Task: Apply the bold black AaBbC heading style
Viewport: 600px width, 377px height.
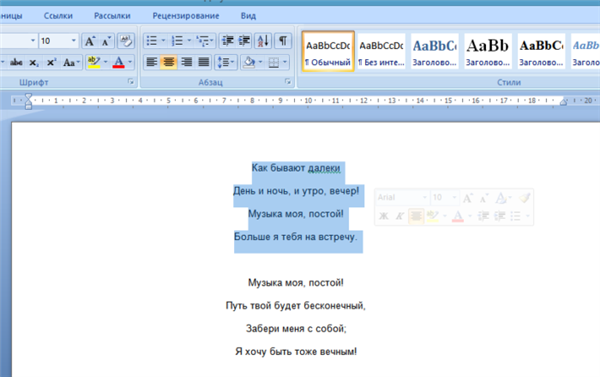Action: (x=541, y=52)
